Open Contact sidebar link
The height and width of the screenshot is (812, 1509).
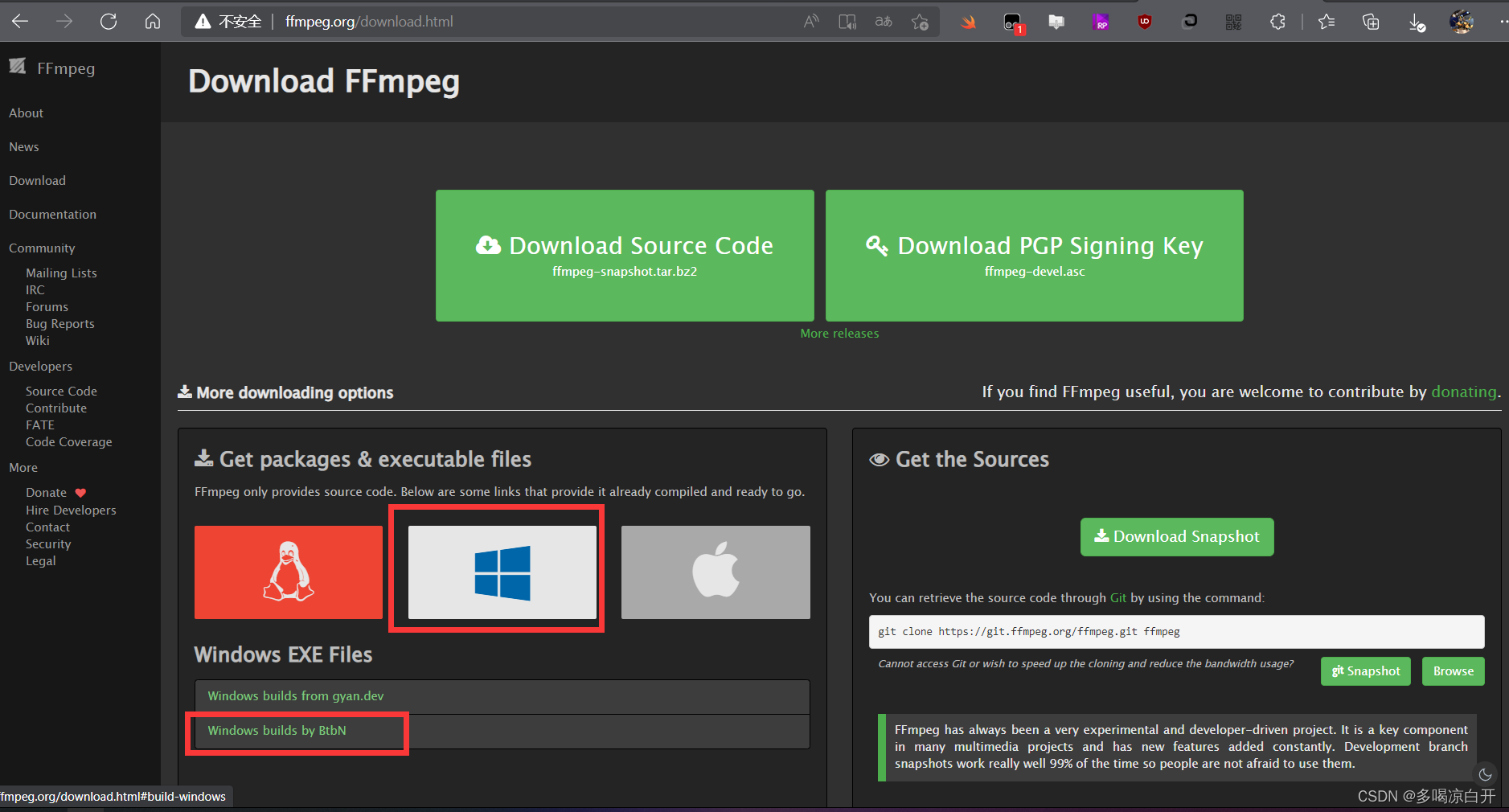click(x=48, y=527)
